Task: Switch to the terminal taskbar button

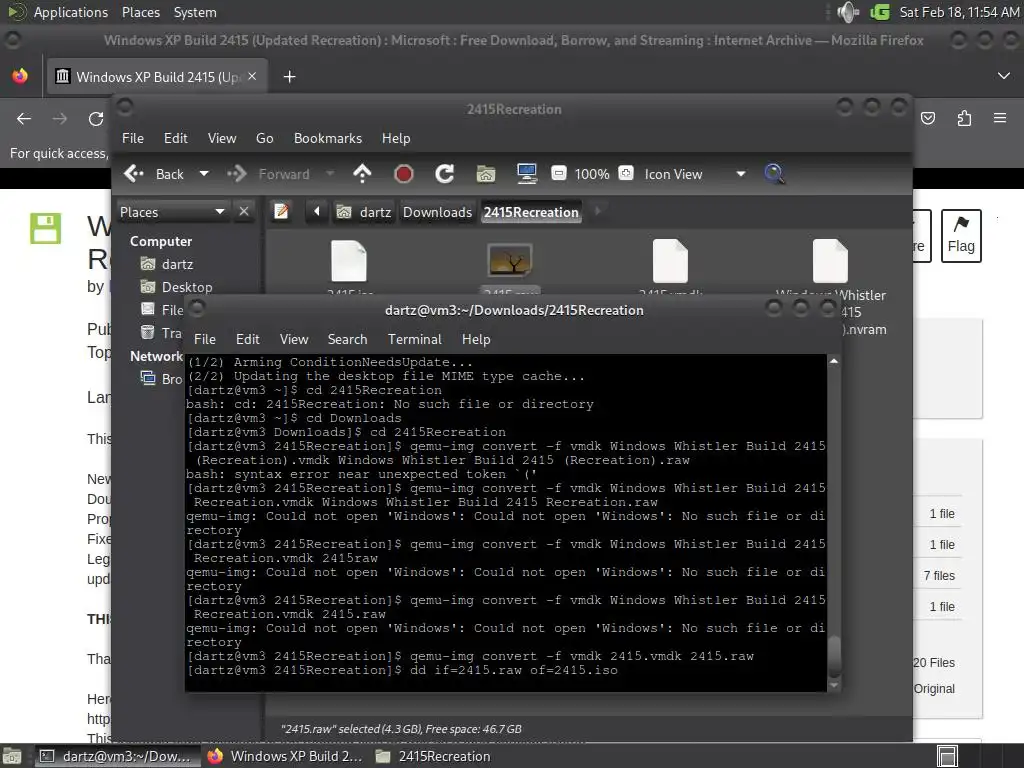Action: [116, 756]
